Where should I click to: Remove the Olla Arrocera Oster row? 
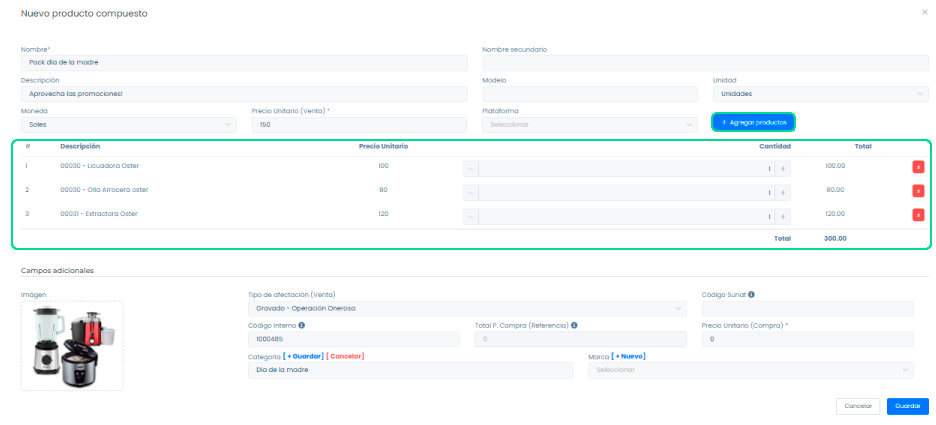tap(918, 191)
